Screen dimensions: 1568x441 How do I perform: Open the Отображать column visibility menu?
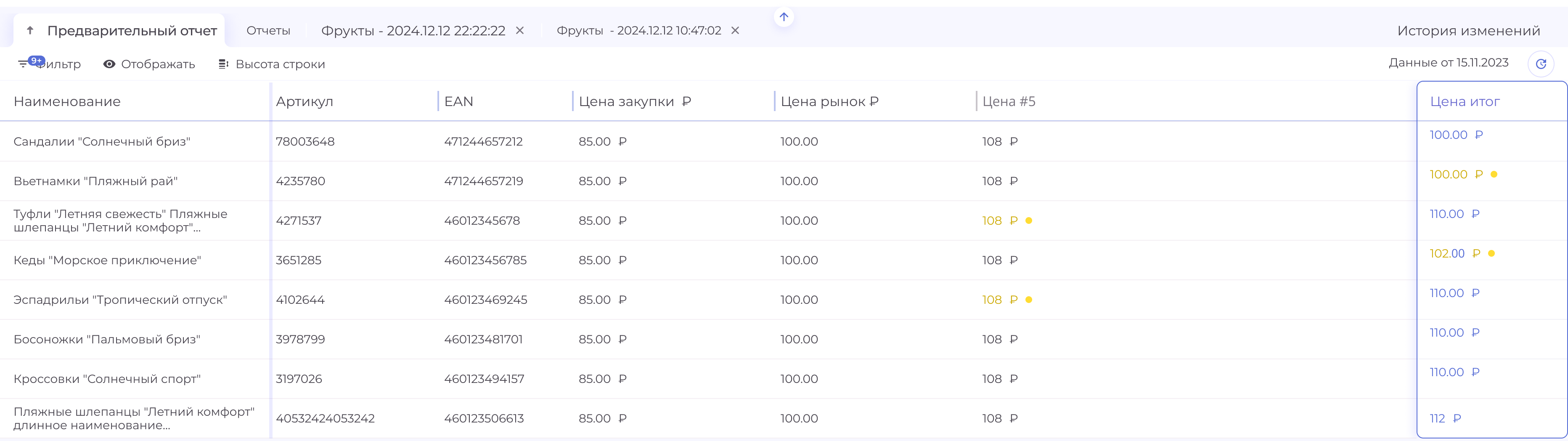[158, 64]
